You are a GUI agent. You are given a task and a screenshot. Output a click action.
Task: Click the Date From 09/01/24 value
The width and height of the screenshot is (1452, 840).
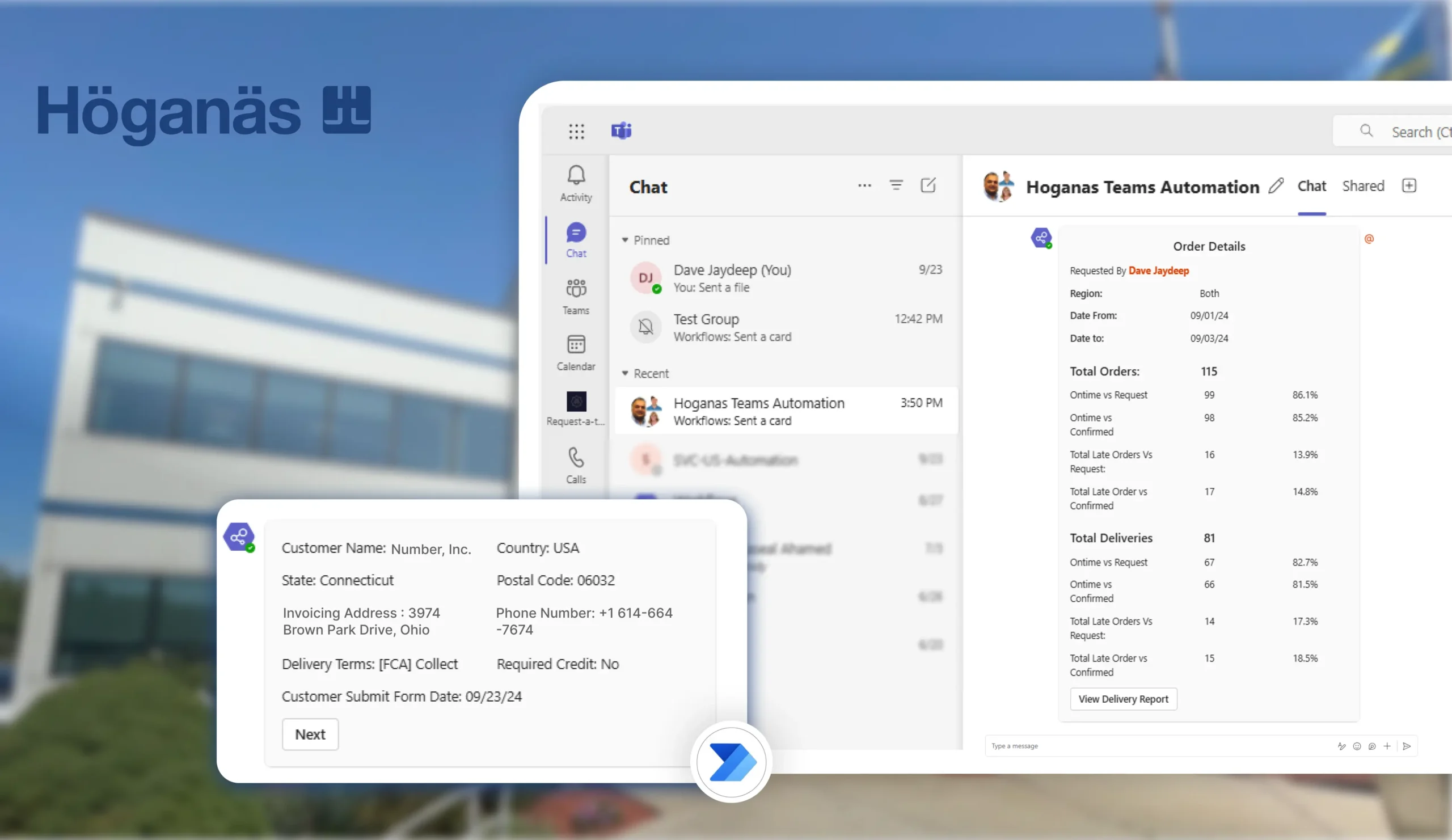click(1209, 316)
